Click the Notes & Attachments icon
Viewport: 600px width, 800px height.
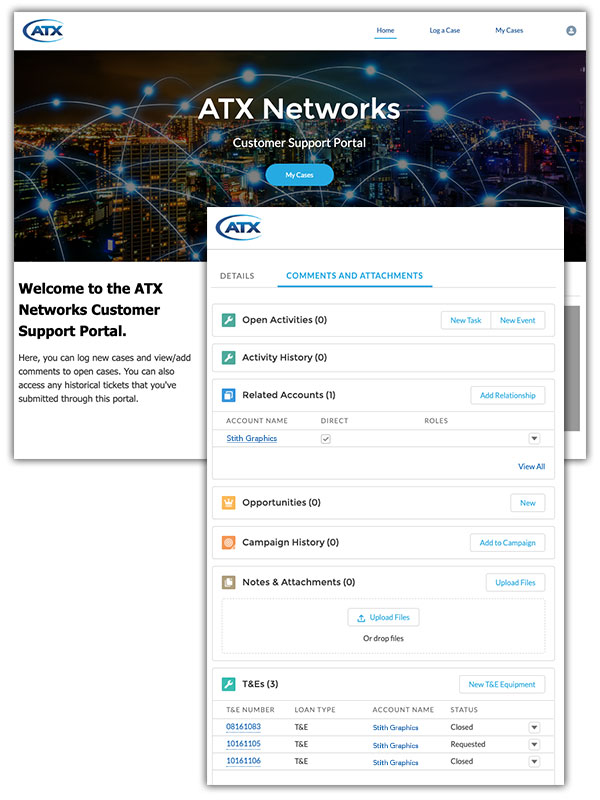click(228, 582)
